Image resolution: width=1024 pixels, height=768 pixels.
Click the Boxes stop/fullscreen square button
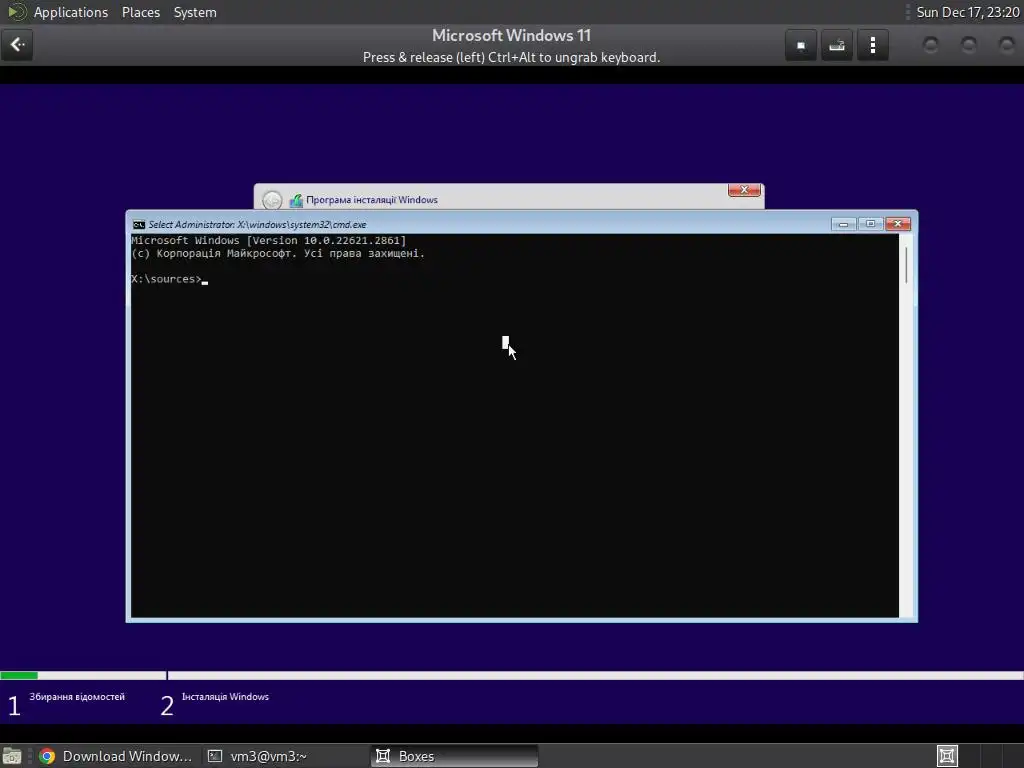pyautogui.click(x=801, y=45)
